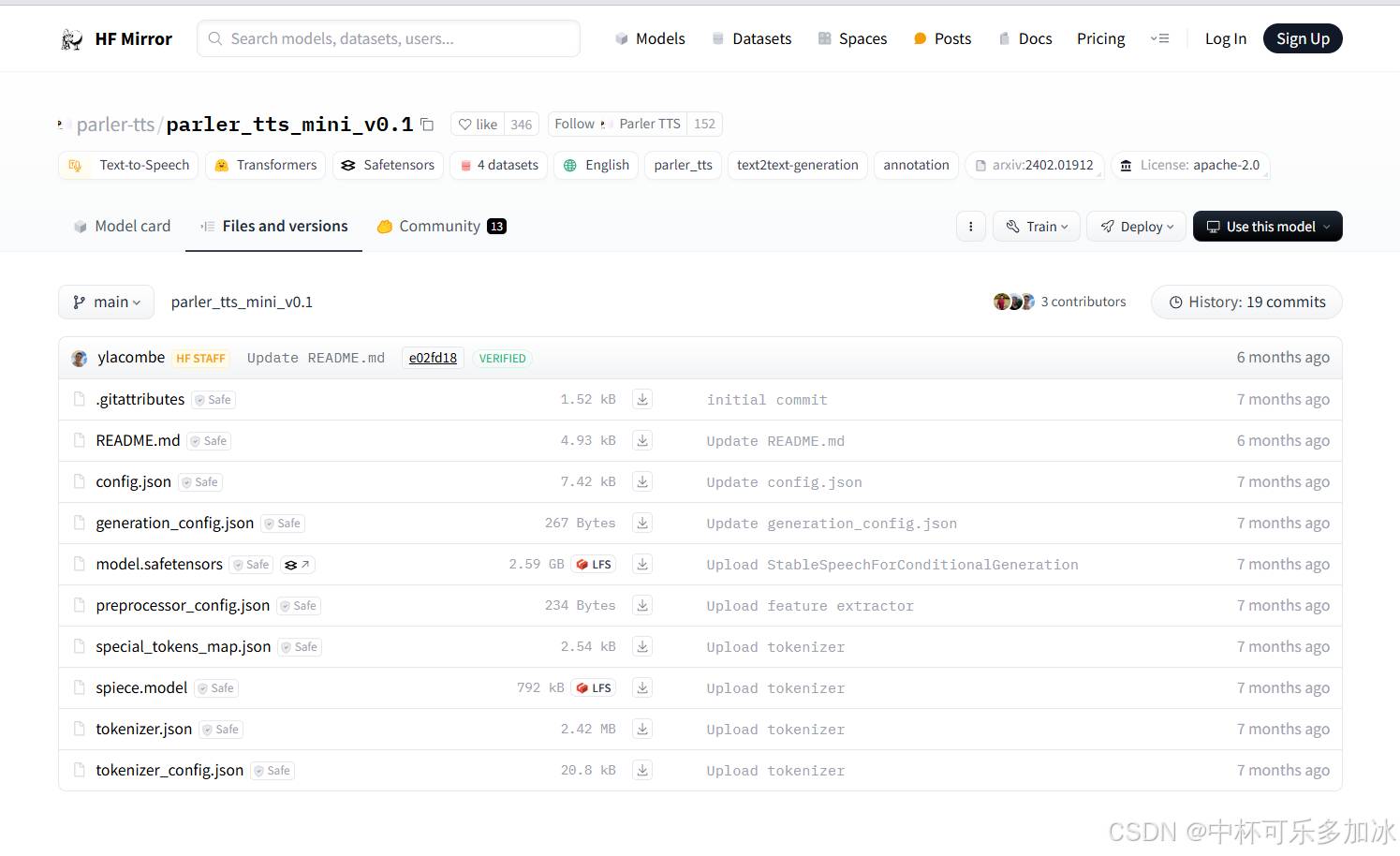Viewport: 1400px width, 856px height.
Task: Click the Sign Up button
Action: coord(1303,38)
